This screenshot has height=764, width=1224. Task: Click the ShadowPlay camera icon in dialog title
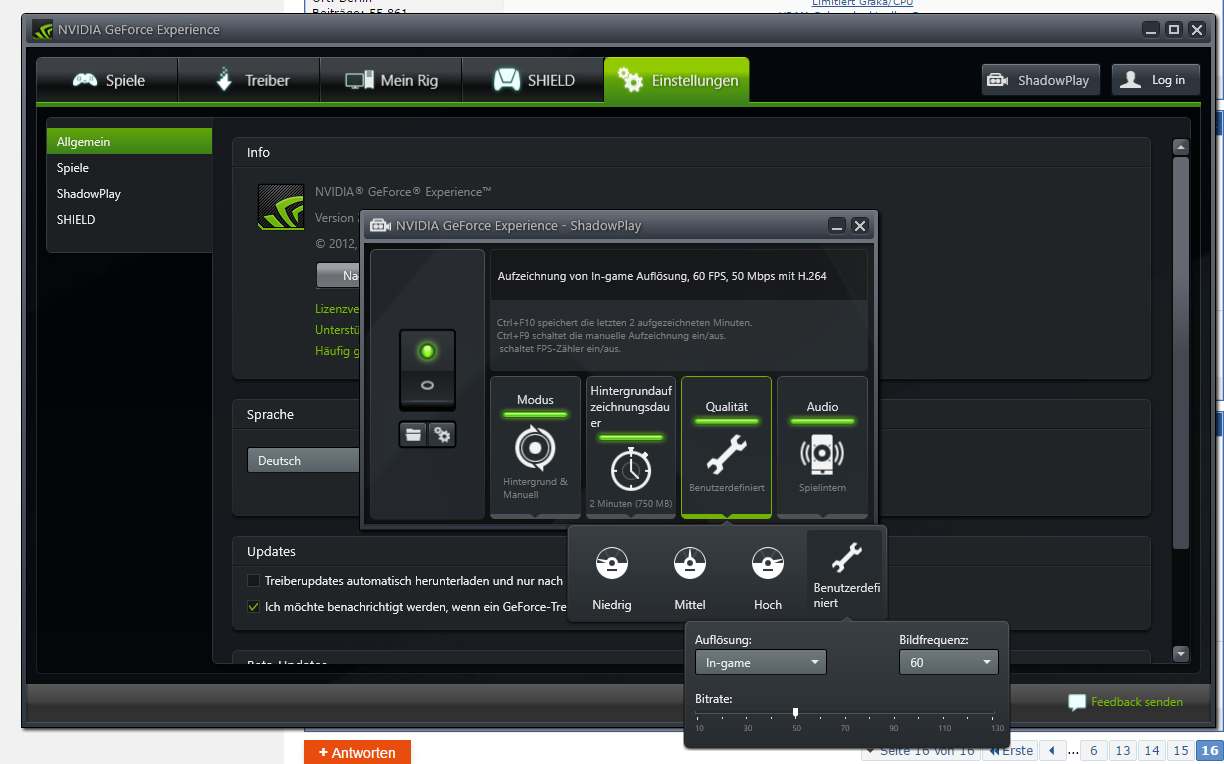click(380, 225)
